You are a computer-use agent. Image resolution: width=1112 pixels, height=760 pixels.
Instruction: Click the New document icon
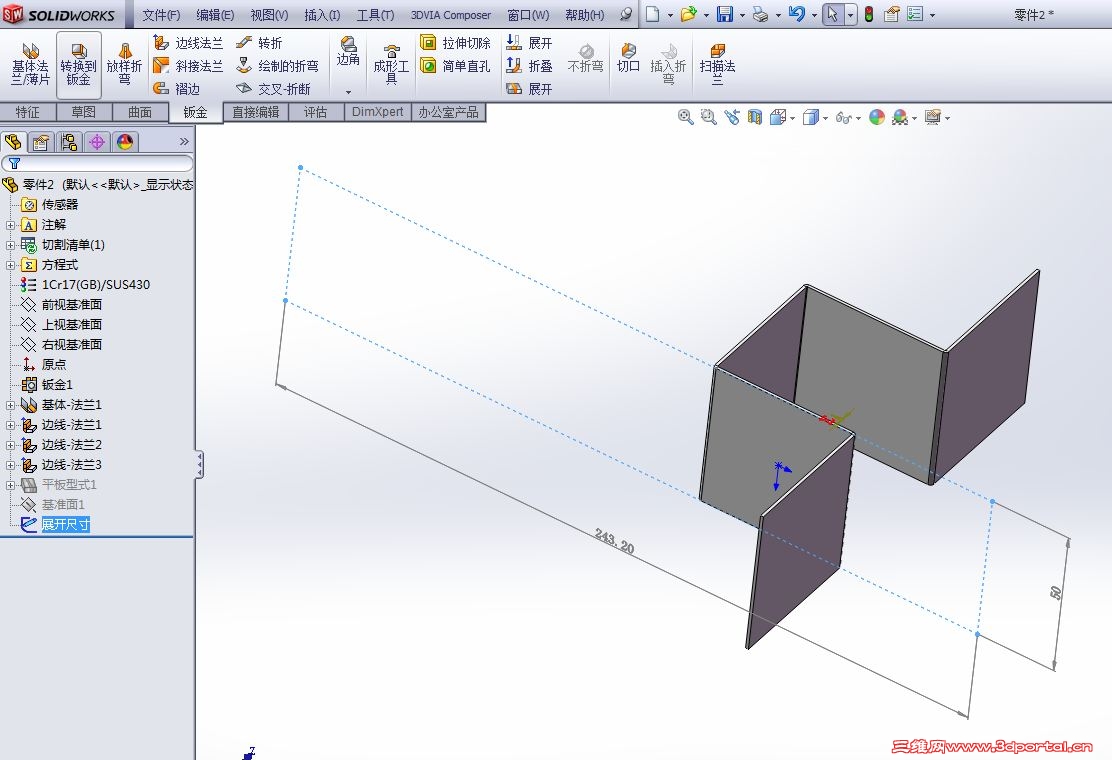click(652, 14)
